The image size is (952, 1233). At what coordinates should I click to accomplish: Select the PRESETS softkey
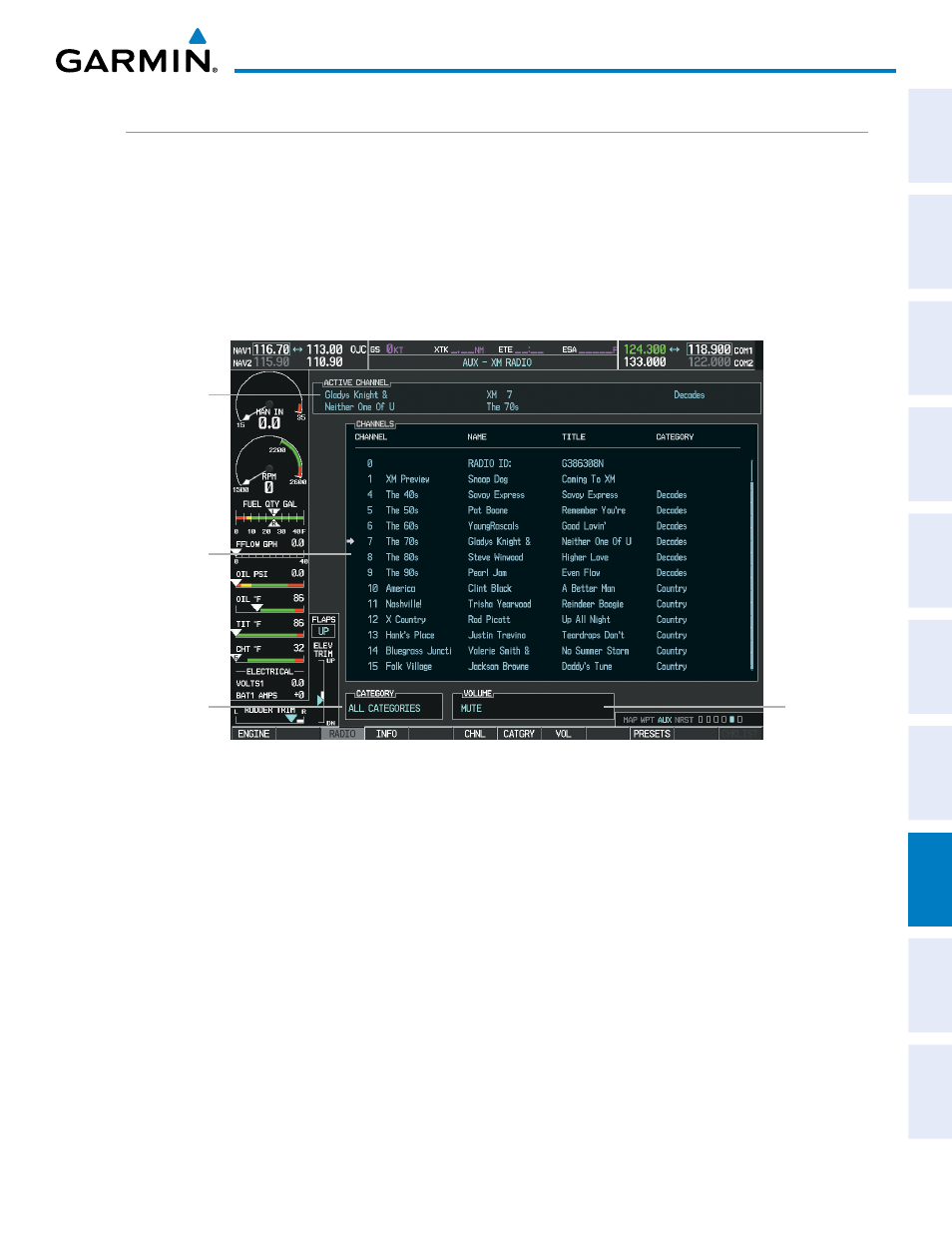click(x=652, y=734)
